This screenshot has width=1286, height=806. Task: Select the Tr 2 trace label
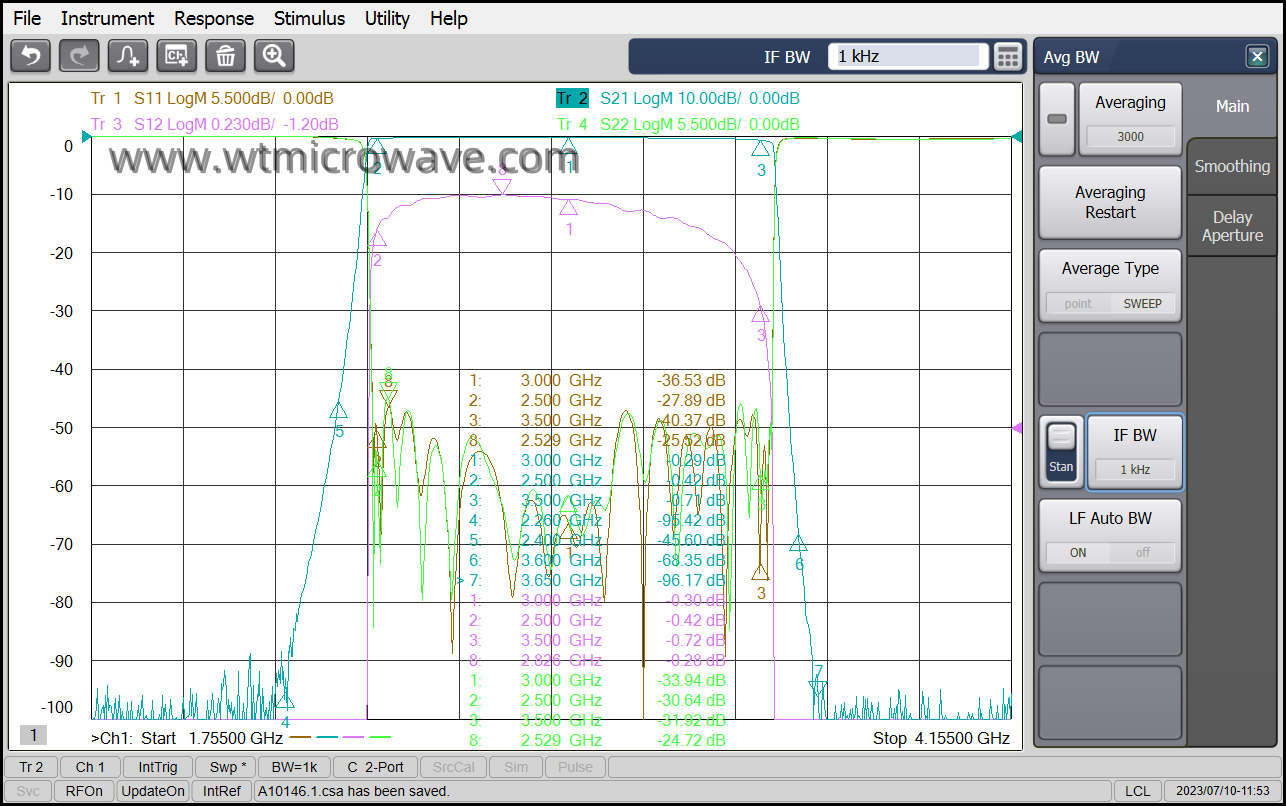[x=572, y=98]
